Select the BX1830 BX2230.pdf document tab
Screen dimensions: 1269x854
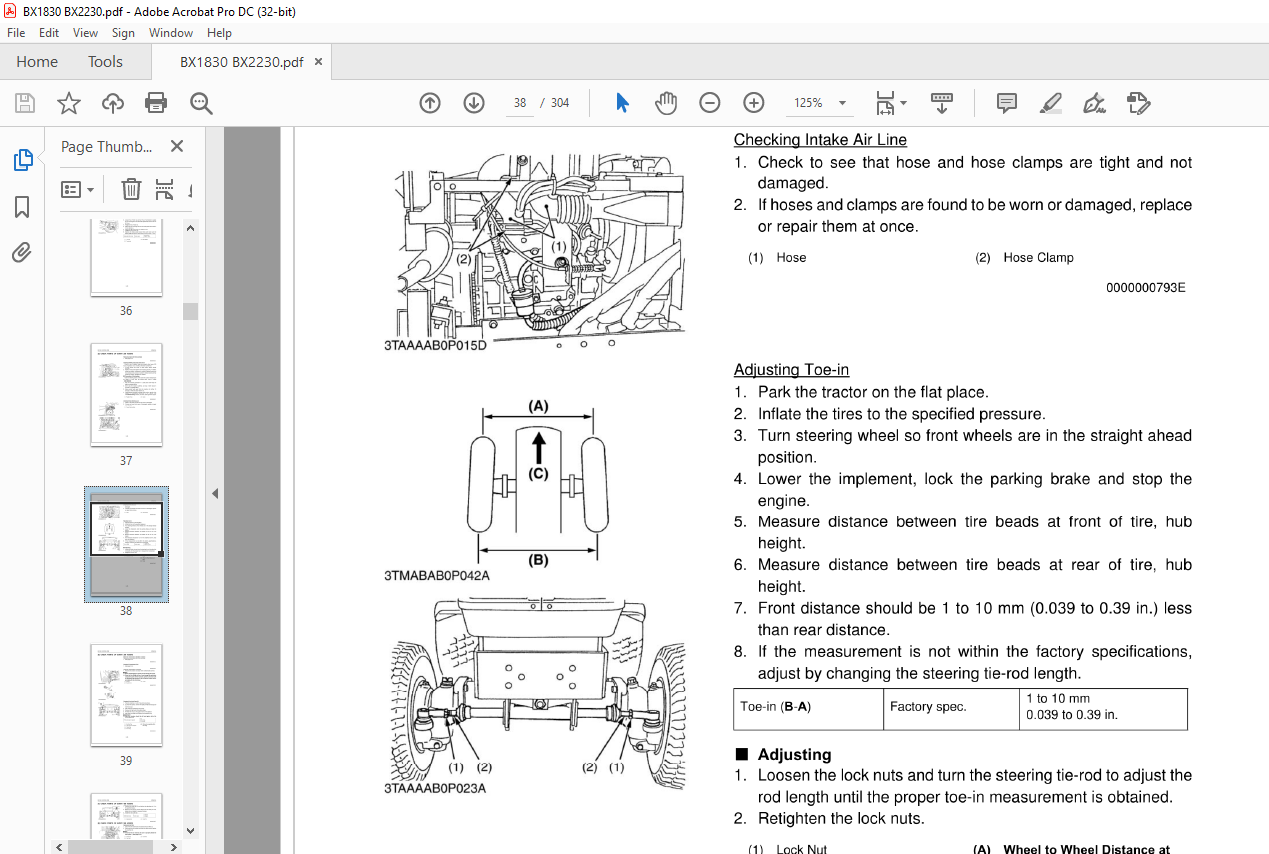coord(241,62)
